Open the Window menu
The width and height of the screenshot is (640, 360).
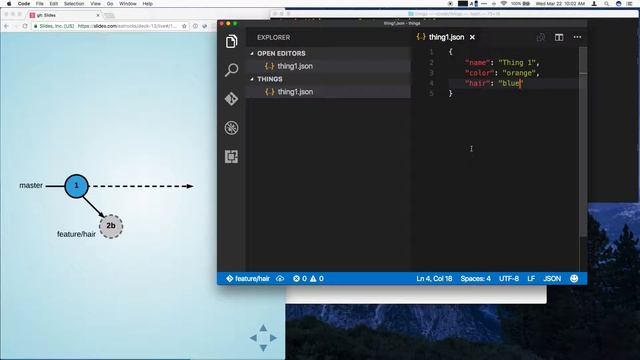pyautogui.click(x=128, y=4)
